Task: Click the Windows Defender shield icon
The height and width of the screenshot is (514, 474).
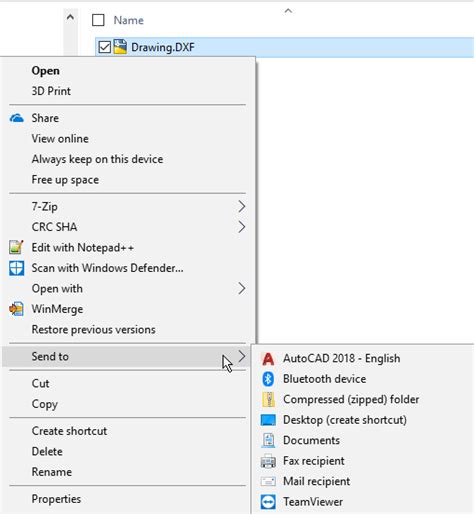Action: 16,268
